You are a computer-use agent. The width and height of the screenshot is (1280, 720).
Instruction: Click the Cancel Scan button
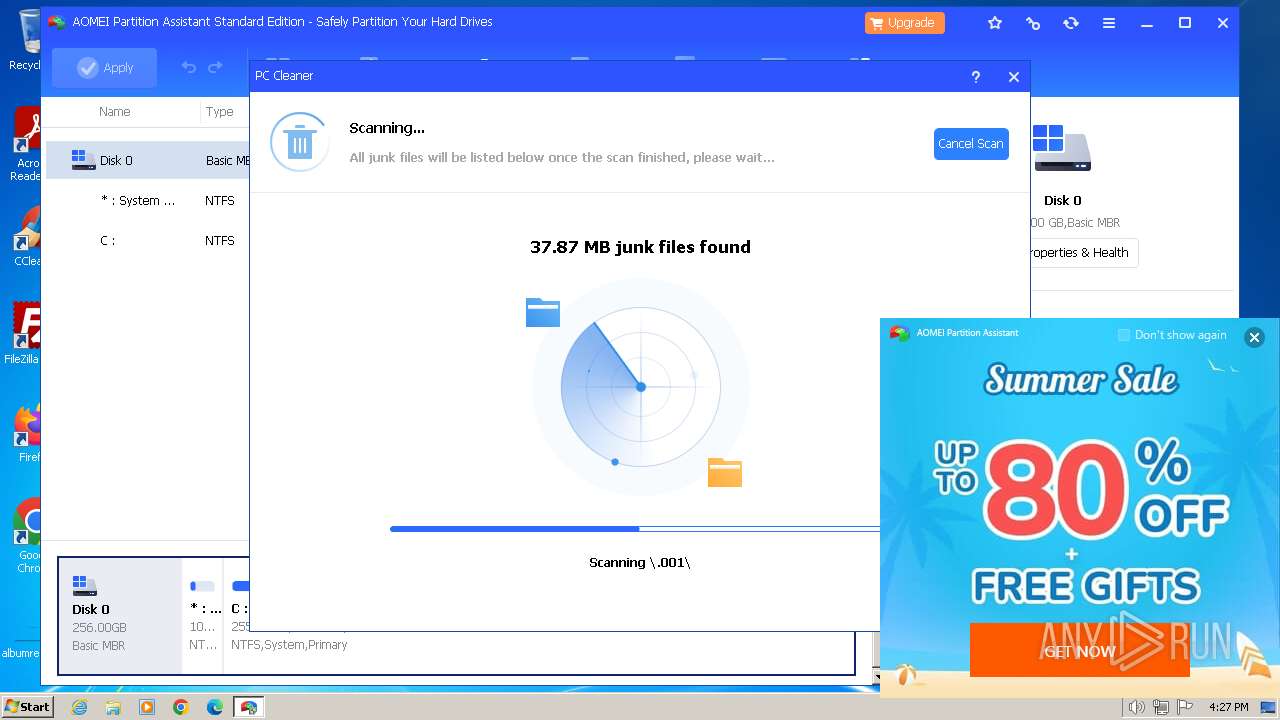pos(971,144)
